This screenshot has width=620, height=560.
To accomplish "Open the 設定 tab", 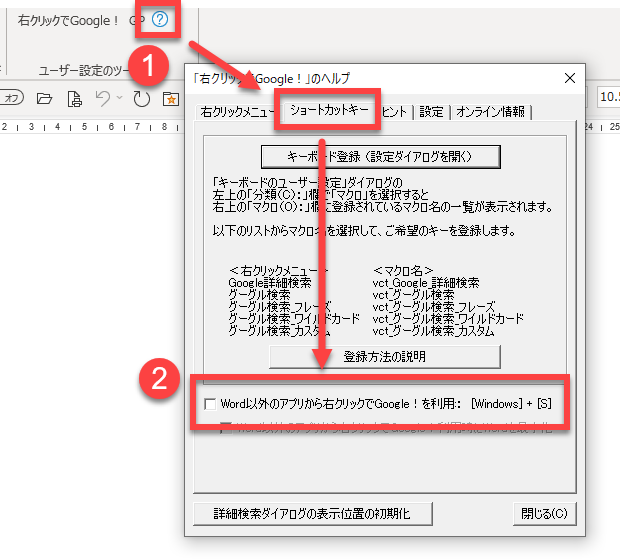I will point(431,112).
